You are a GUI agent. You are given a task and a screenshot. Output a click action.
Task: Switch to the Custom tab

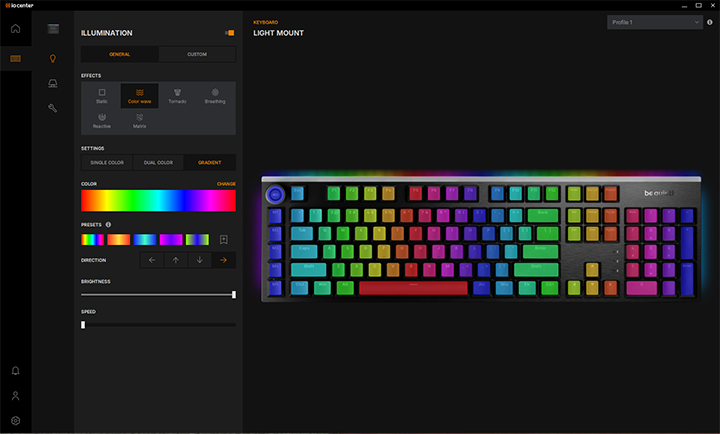[197, 54]
